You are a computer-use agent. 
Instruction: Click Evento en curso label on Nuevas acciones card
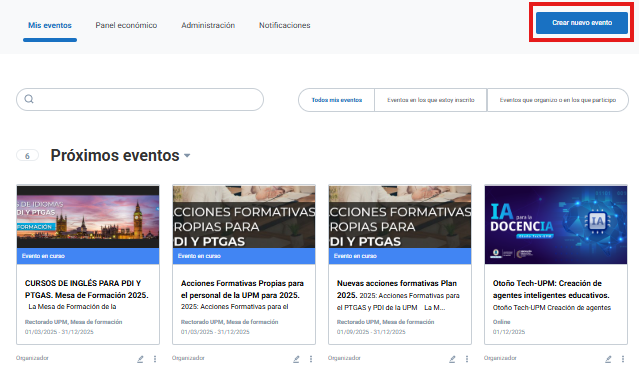(x=355, y=256)
